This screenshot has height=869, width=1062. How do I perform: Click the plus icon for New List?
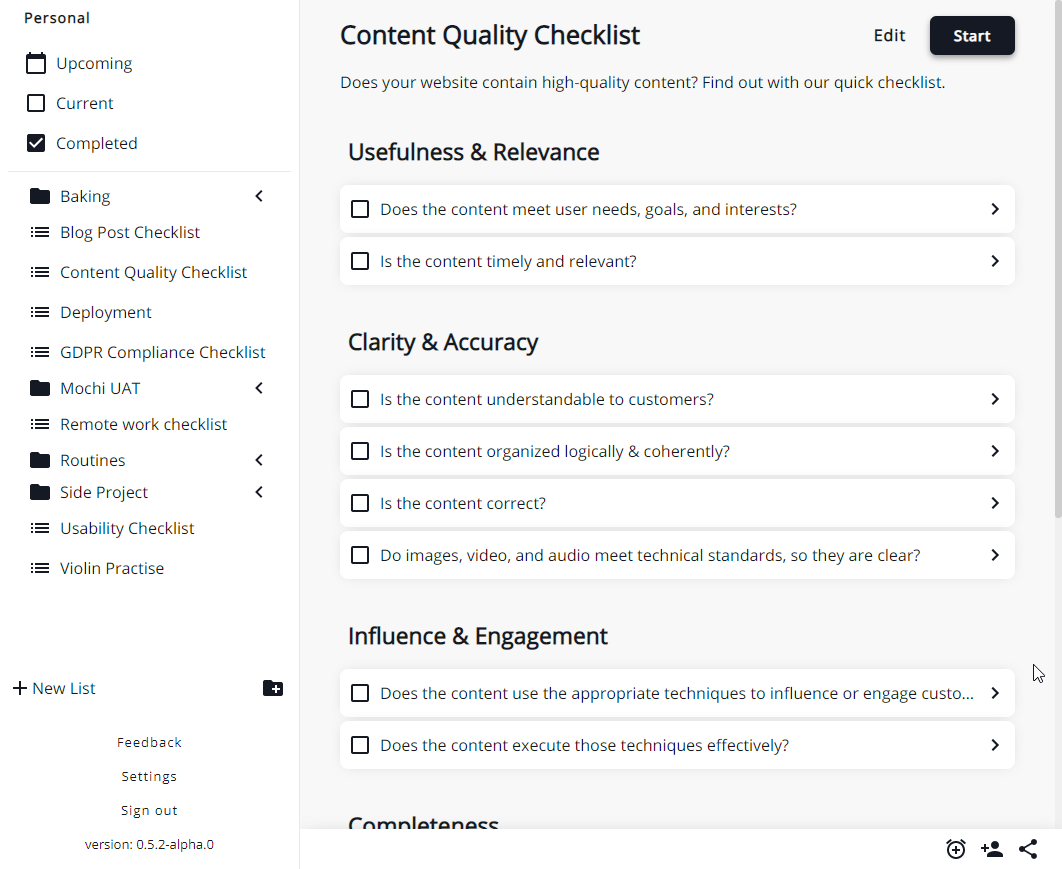tap(20, 688)
